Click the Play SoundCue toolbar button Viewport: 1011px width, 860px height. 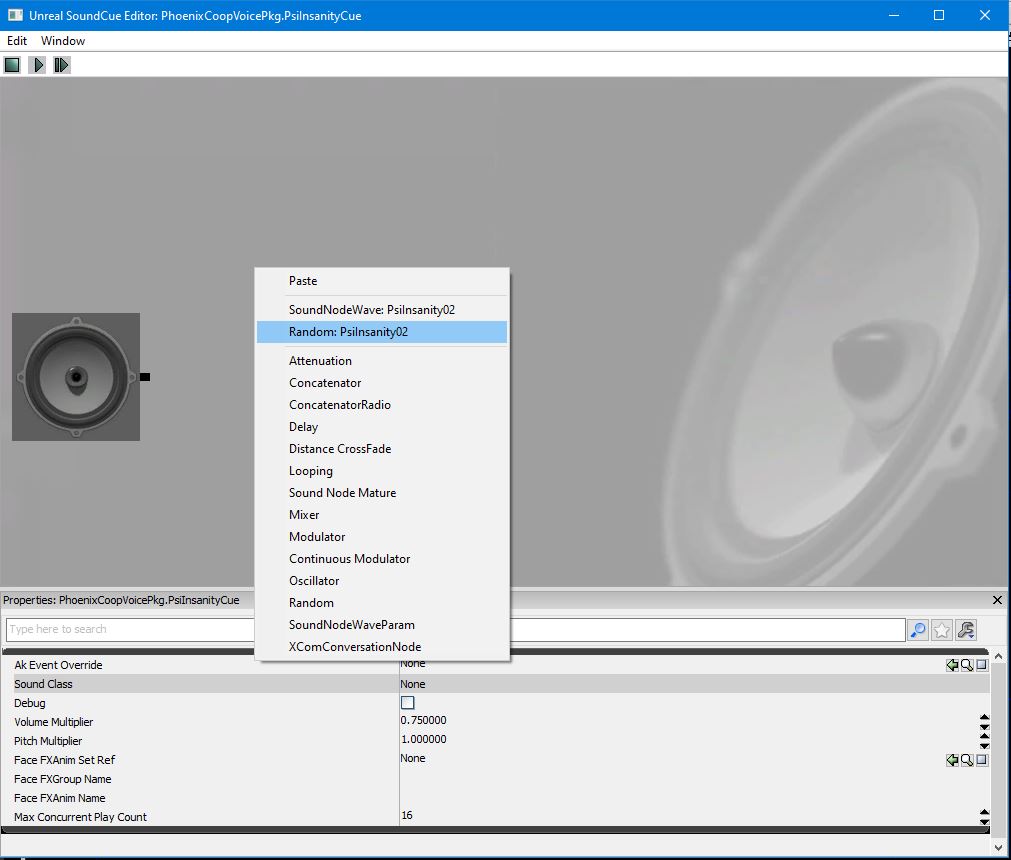pos(37,65)
